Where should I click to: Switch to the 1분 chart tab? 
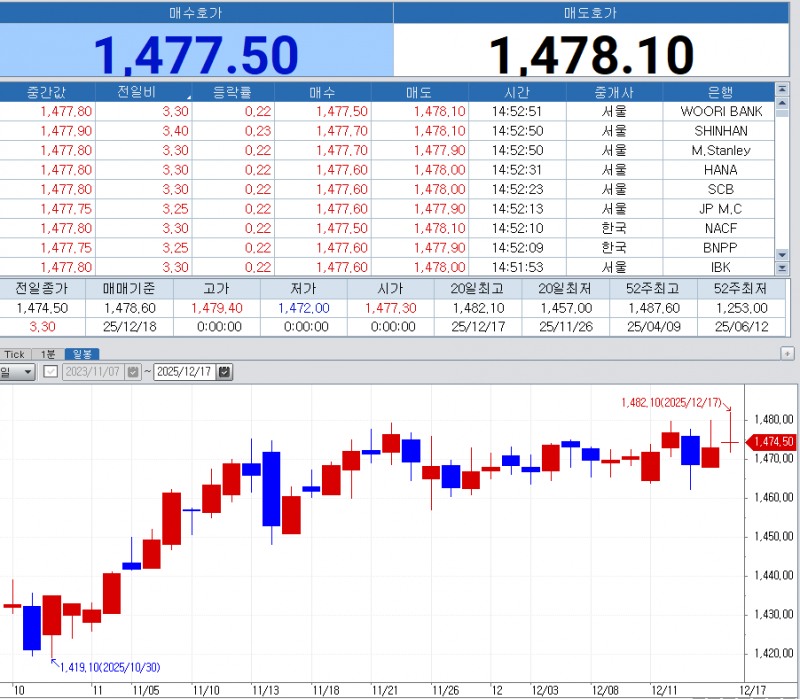tap(46, 354)
